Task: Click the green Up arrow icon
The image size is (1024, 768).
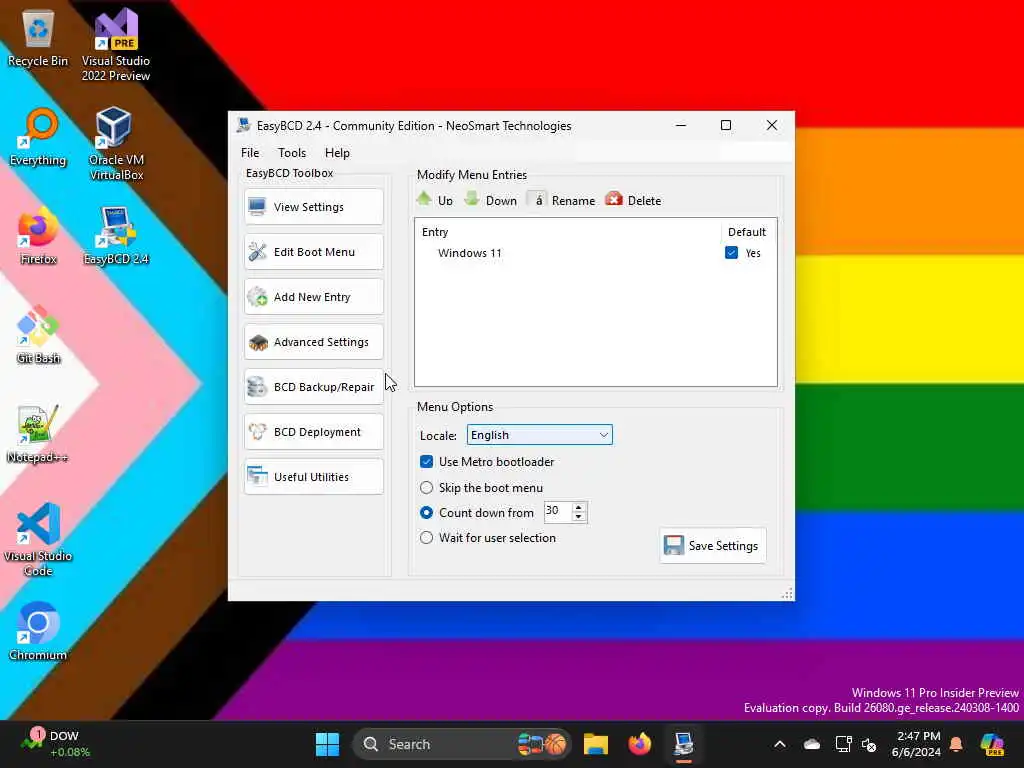Action: [x=424, y=199]
